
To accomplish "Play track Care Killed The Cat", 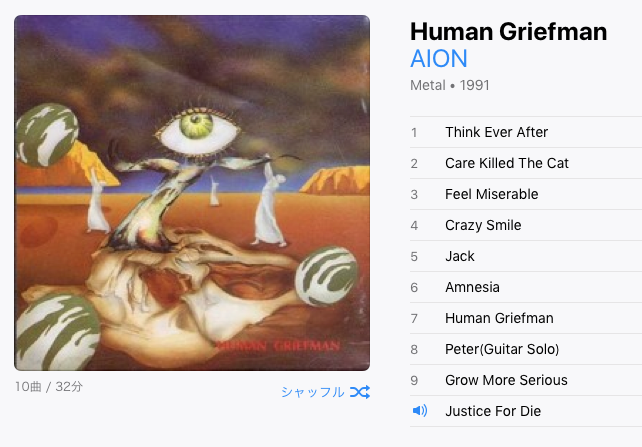I will 526,163.
